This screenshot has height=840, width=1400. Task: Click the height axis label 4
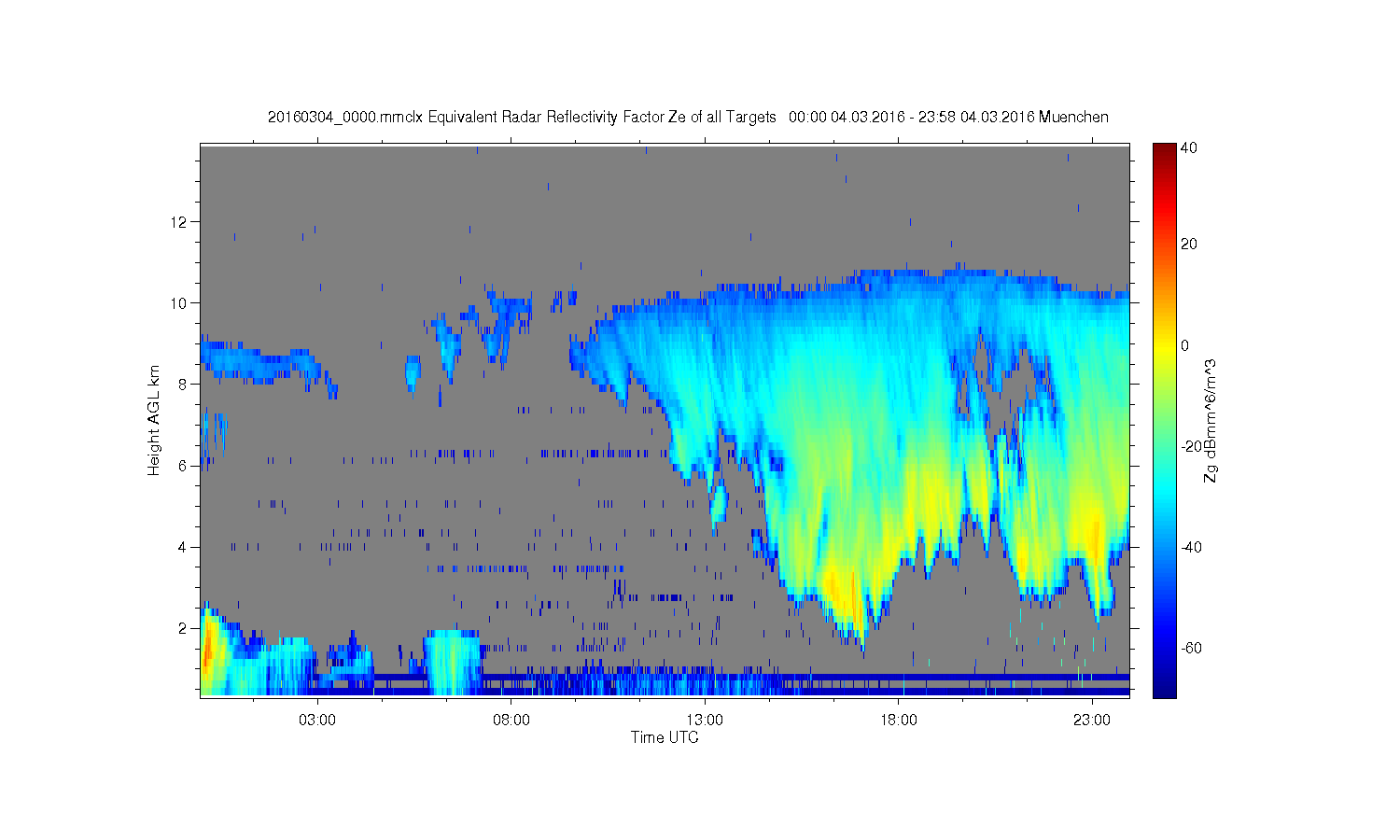click(183, 547)
